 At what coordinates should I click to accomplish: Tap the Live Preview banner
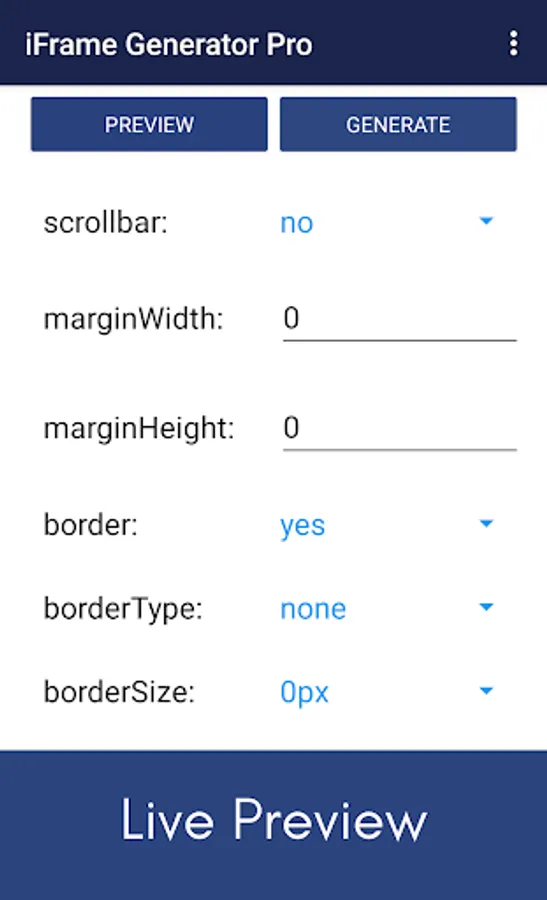273,825
